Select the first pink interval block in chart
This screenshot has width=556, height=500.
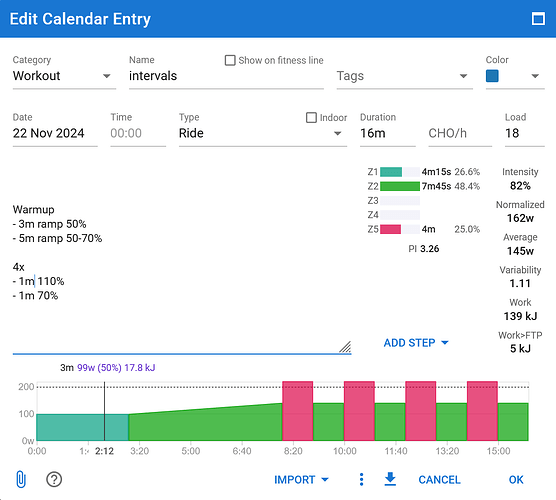pyautogui.click(x=298, y=411)
